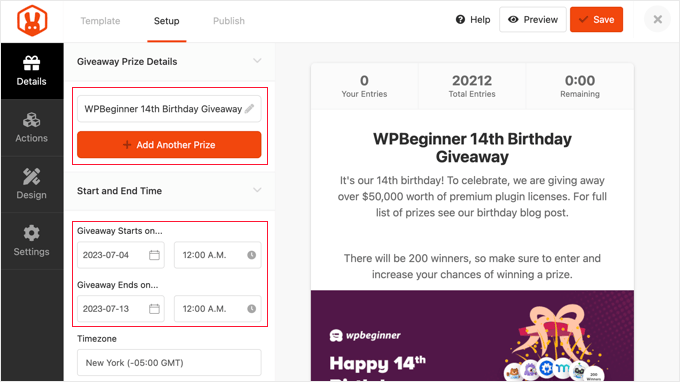The width and height of the screenshot is (680, 382).
Task: Click the giveaway start time field
Action: [218, 255]
